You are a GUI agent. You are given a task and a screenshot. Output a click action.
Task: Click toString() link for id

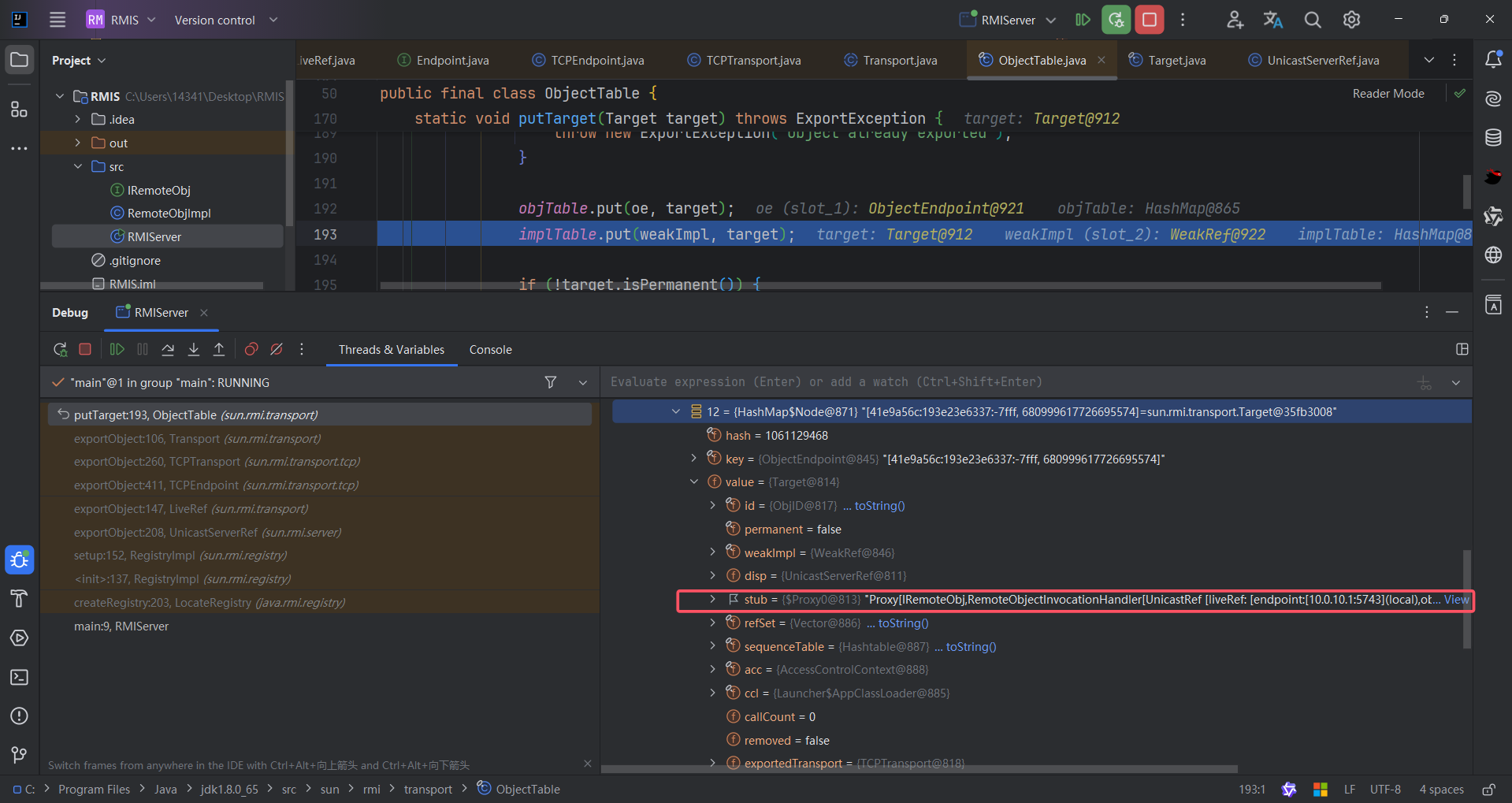tap(879, 506)
